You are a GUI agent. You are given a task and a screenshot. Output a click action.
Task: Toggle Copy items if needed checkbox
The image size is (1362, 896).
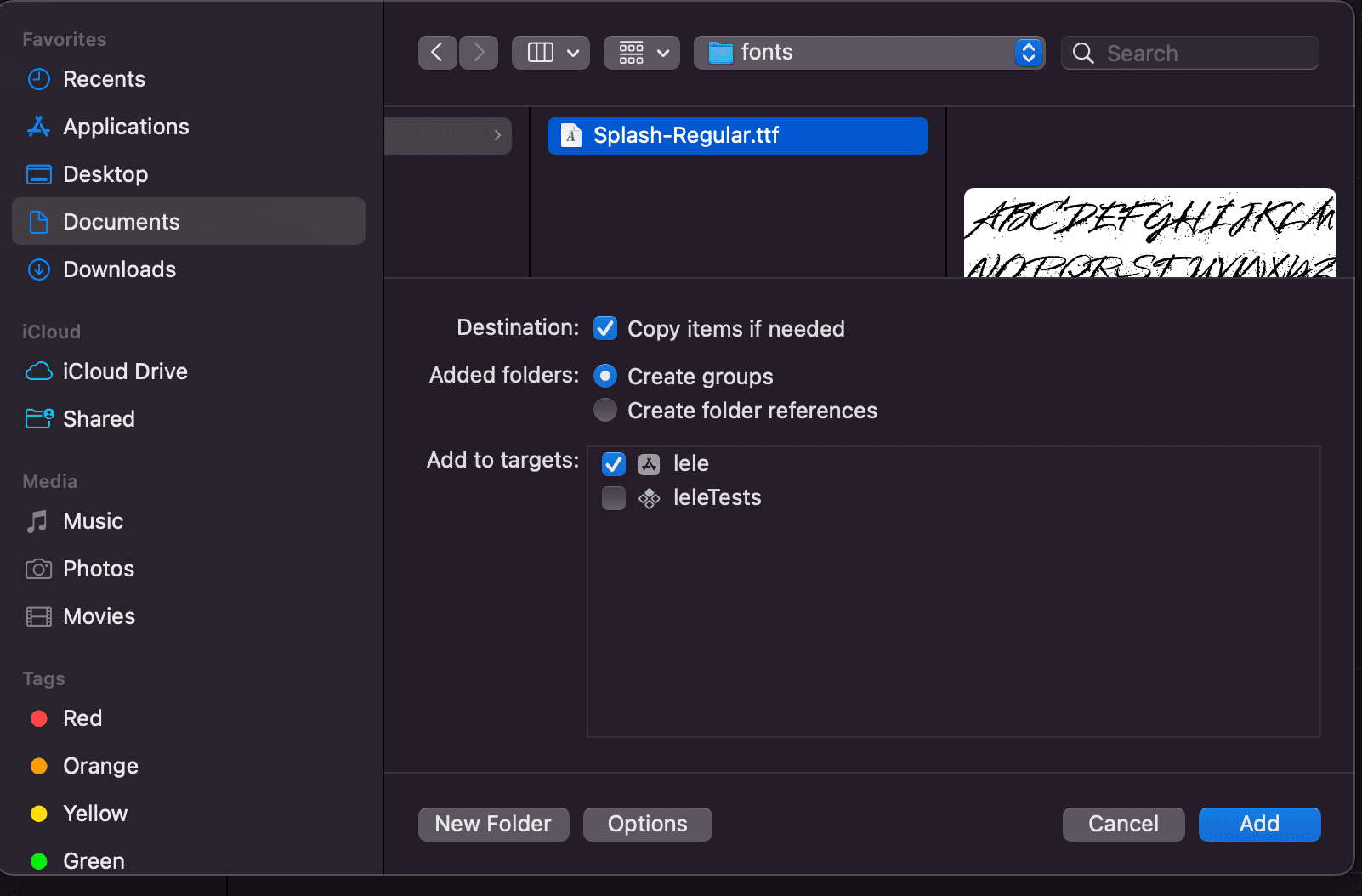click(605, 328)
